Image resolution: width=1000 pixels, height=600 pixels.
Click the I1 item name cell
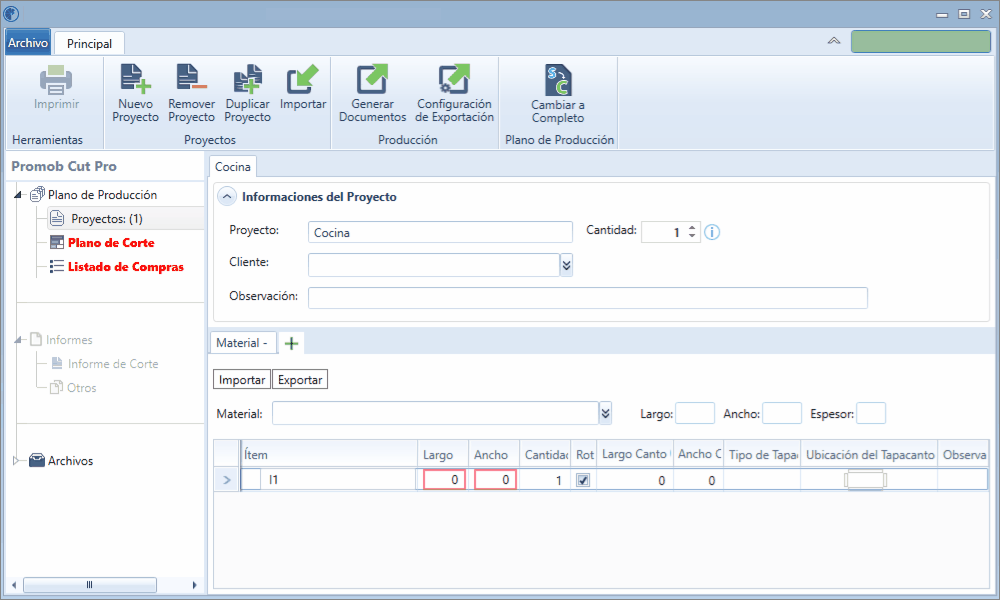(x=338, y=479)
